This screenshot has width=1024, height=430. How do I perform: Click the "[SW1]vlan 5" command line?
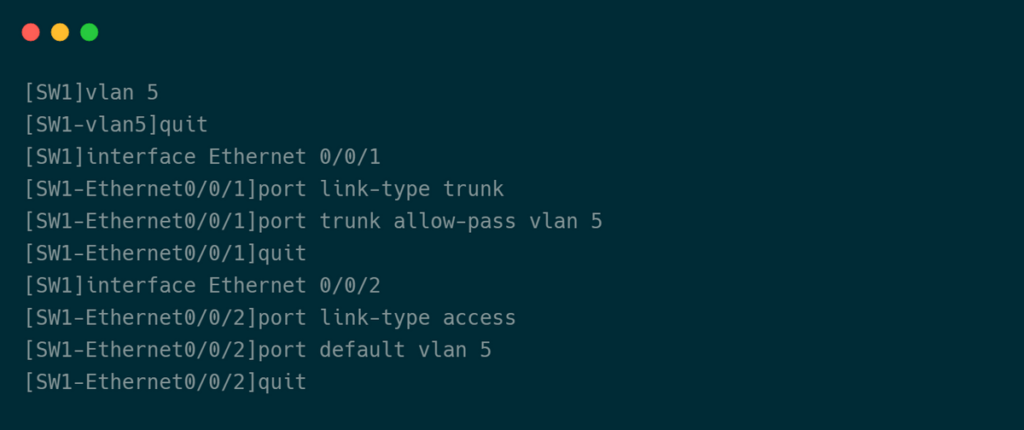pyautogui.click(x=92, y=93)
